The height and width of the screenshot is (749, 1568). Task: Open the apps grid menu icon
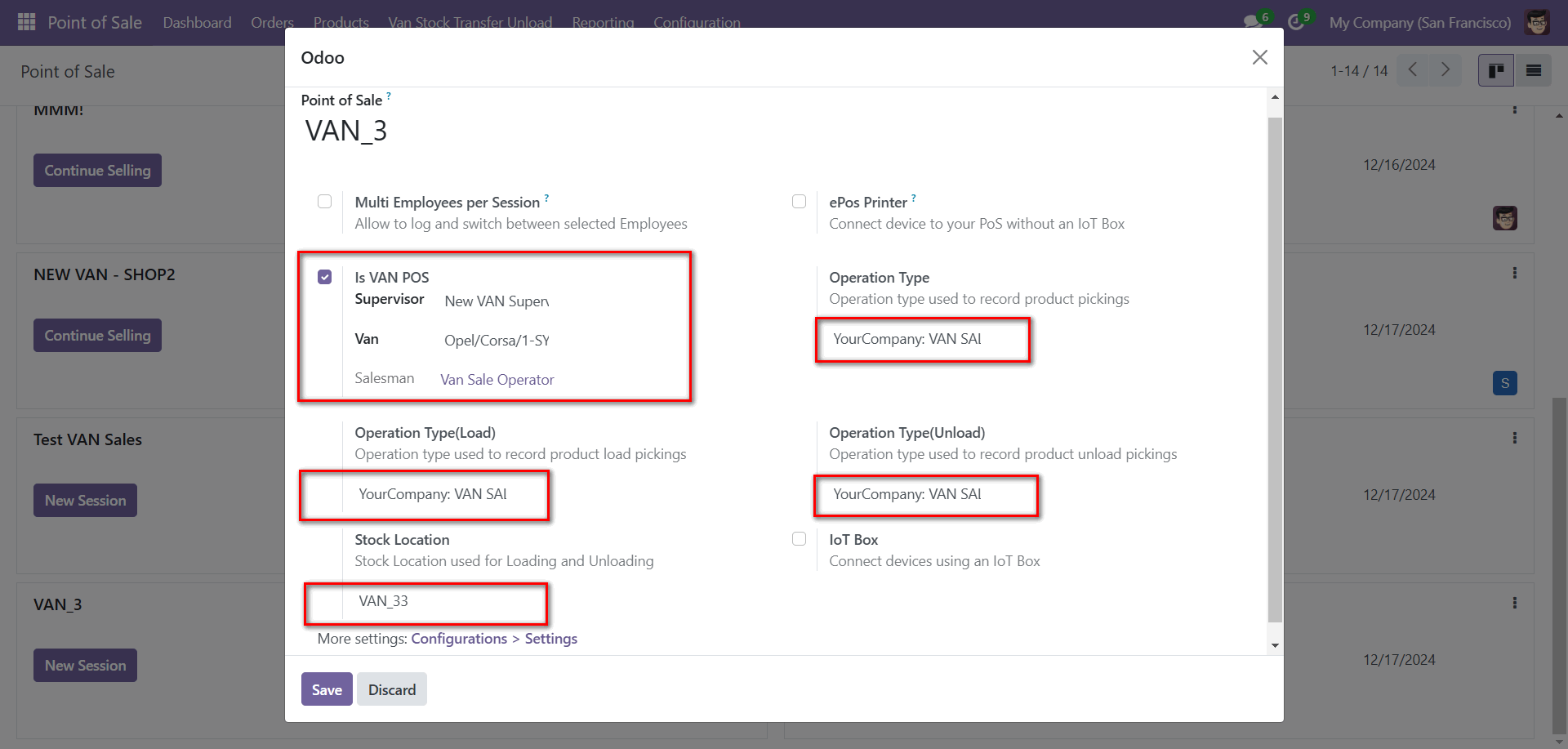coord(26,22)
